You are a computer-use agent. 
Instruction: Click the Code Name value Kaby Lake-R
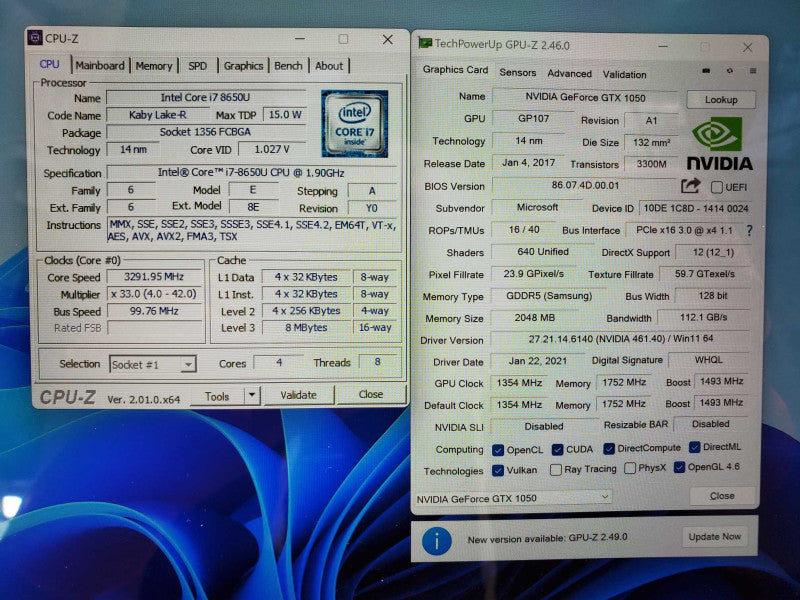pos(157,115)
